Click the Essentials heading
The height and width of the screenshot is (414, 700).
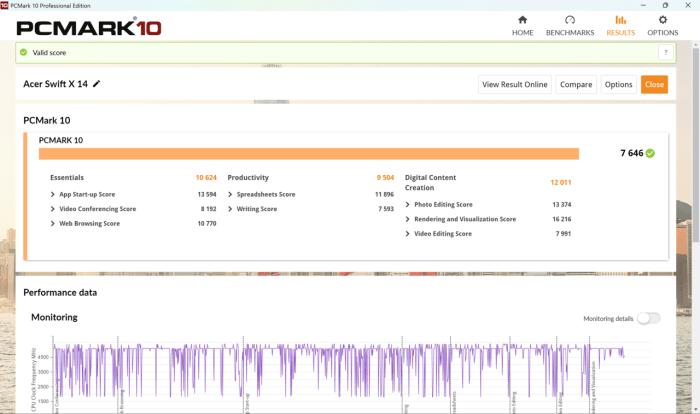(x=67, y=177)
